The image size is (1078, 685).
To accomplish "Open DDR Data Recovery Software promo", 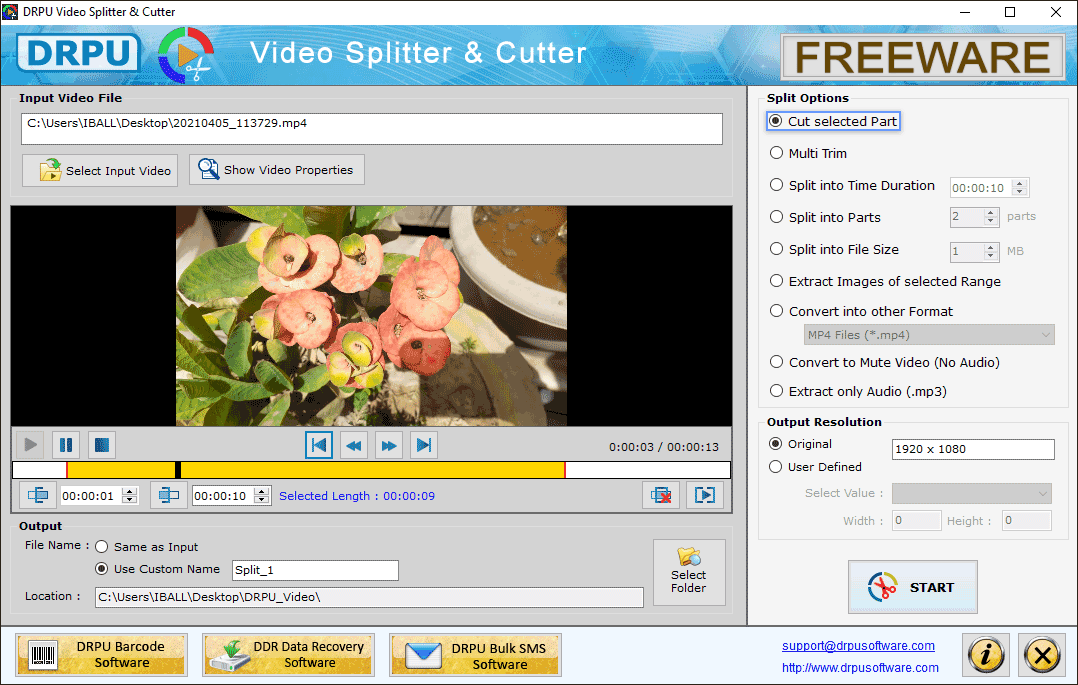I will [x=289, y=655].
